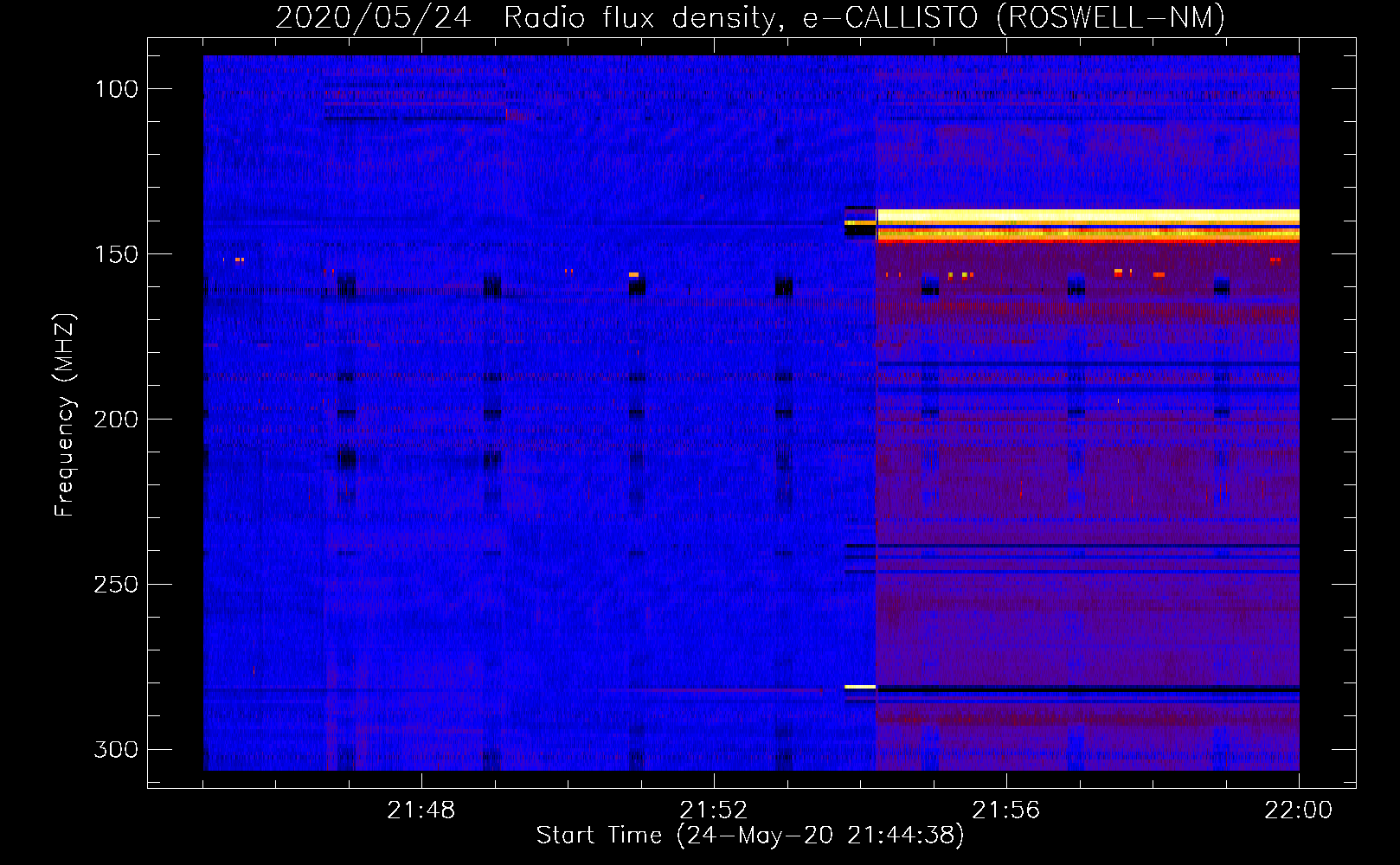Click the short yellow line segment near 280 MHz
This screenshot has width=1400, height=865.
pos(860,687)
